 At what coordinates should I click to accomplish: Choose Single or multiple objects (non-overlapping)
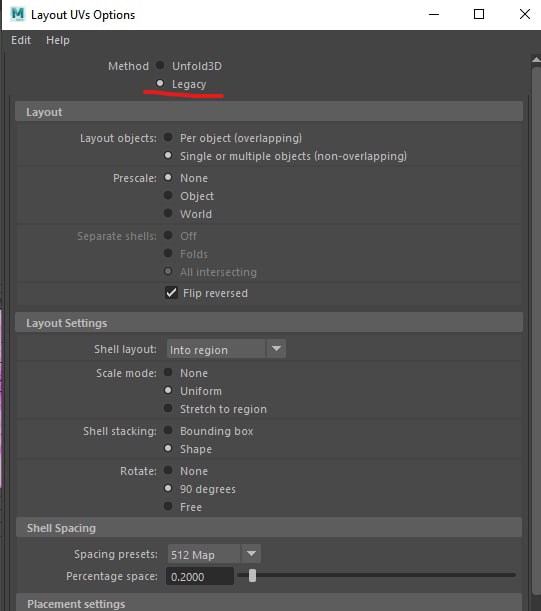pyautogui.click(x=168, y=155)
